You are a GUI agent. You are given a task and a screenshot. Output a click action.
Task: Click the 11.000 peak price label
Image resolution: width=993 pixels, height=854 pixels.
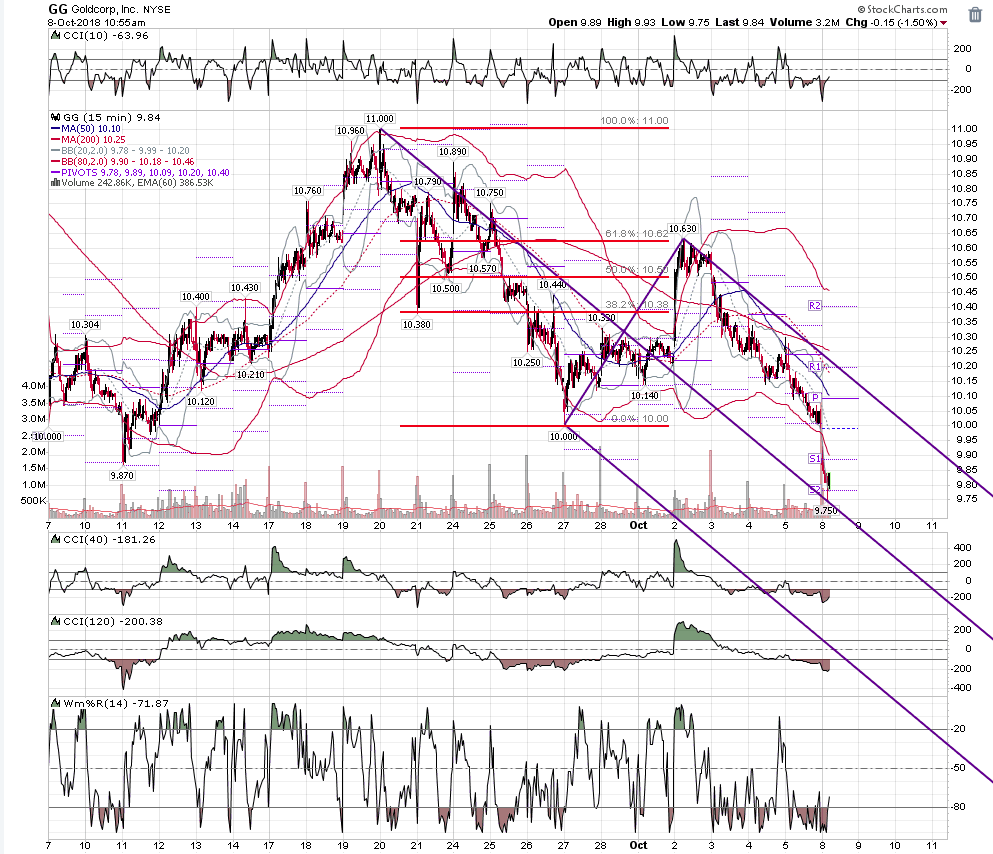point(379,118)
